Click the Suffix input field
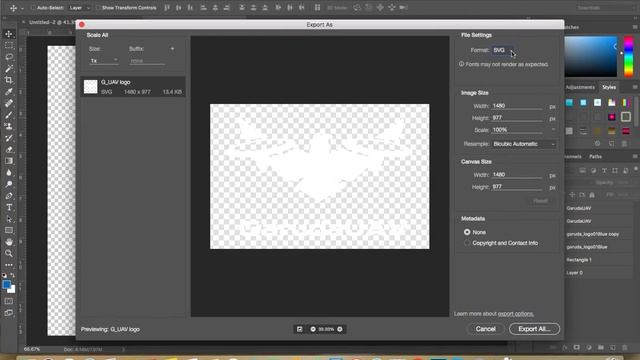The width and height of the screenshot is (640, 360). click(147, 61)
